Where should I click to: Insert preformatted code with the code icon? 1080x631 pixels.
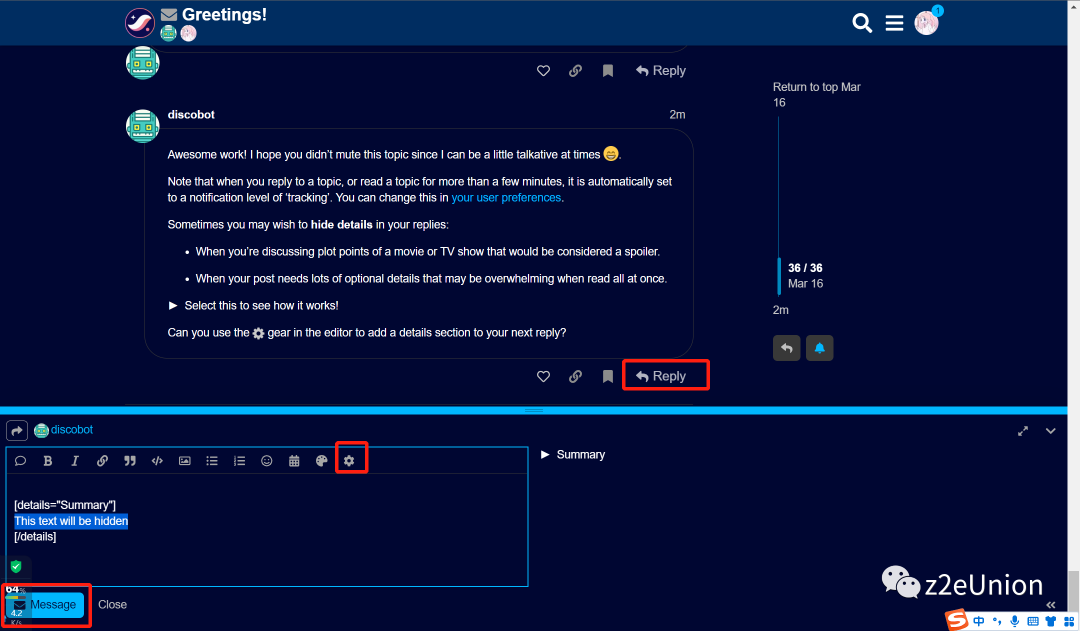(157, 461)
